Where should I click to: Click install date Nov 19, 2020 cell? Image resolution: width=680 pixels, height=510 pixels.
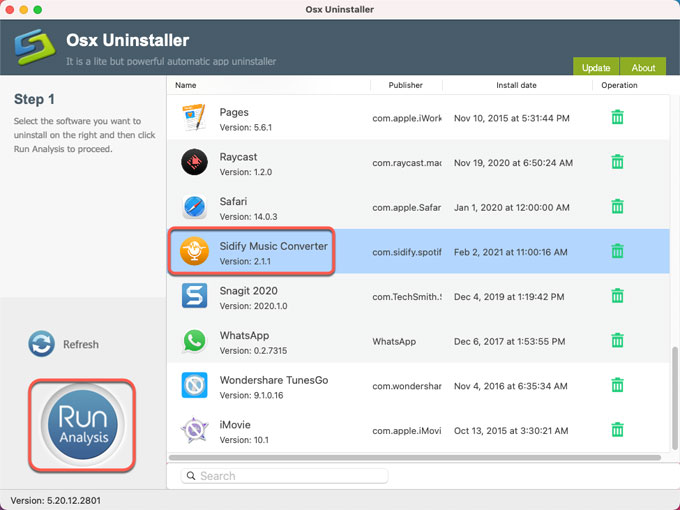tap(513, 163)
